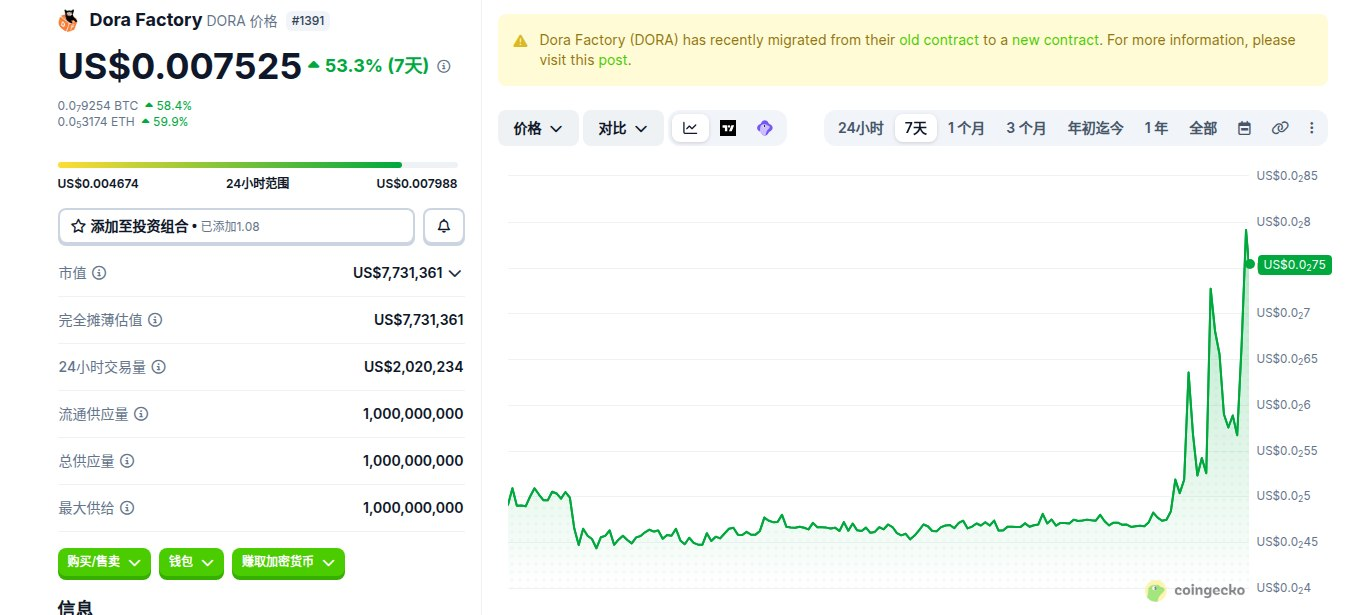Viewport: 1360px width, 615px height.
Task: Click the Dora Factory coin logo icon
Action: tap(69, 20)
